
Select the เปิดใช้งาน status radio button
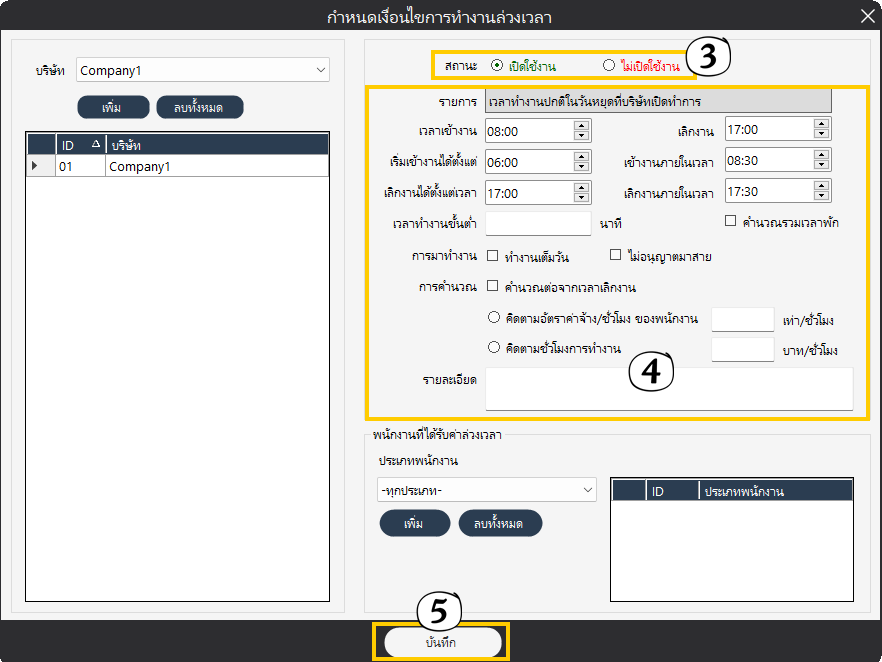point(497,66)
